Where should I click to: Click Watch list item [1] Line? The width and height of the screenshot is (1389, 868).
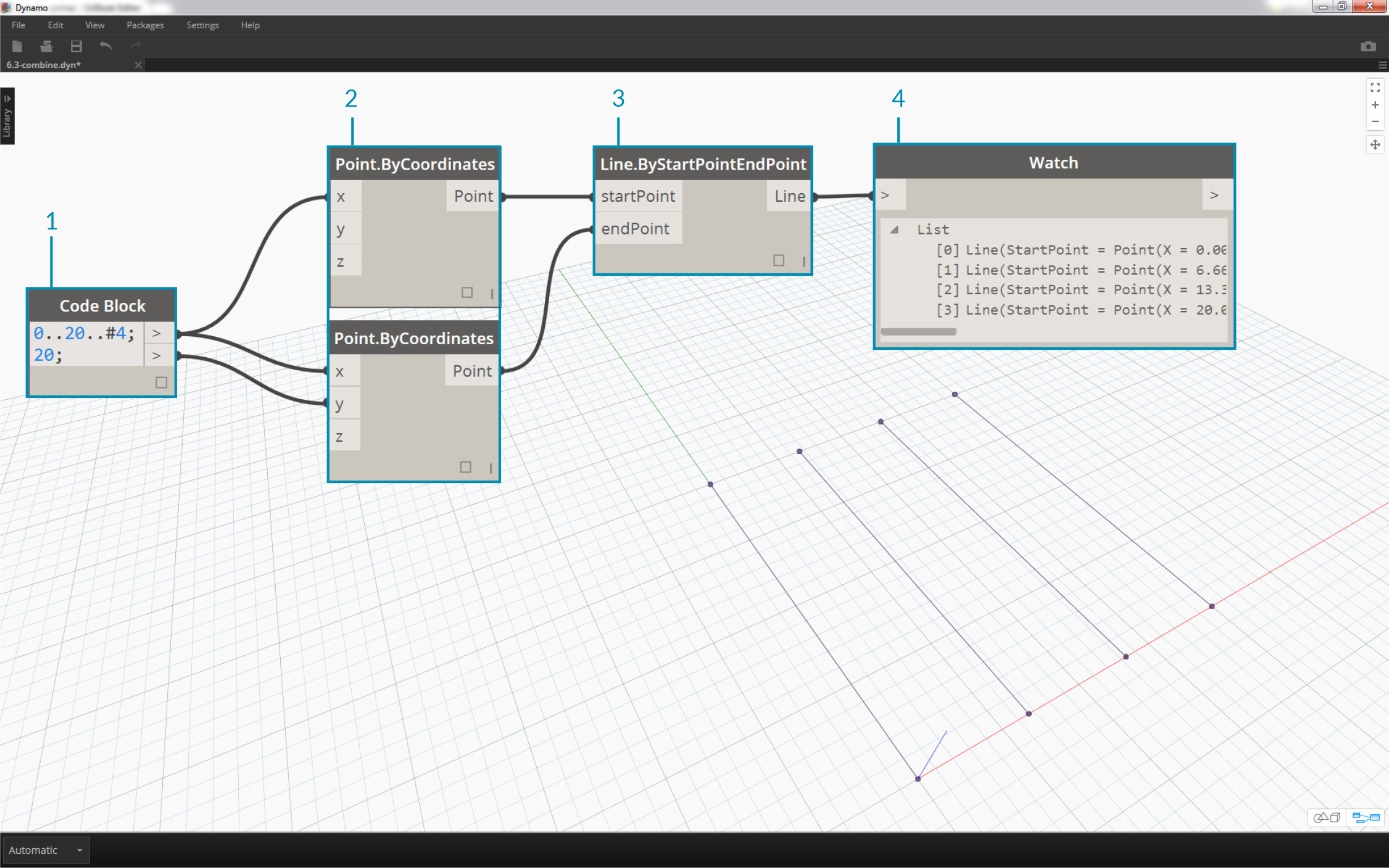pos(1080,270)
